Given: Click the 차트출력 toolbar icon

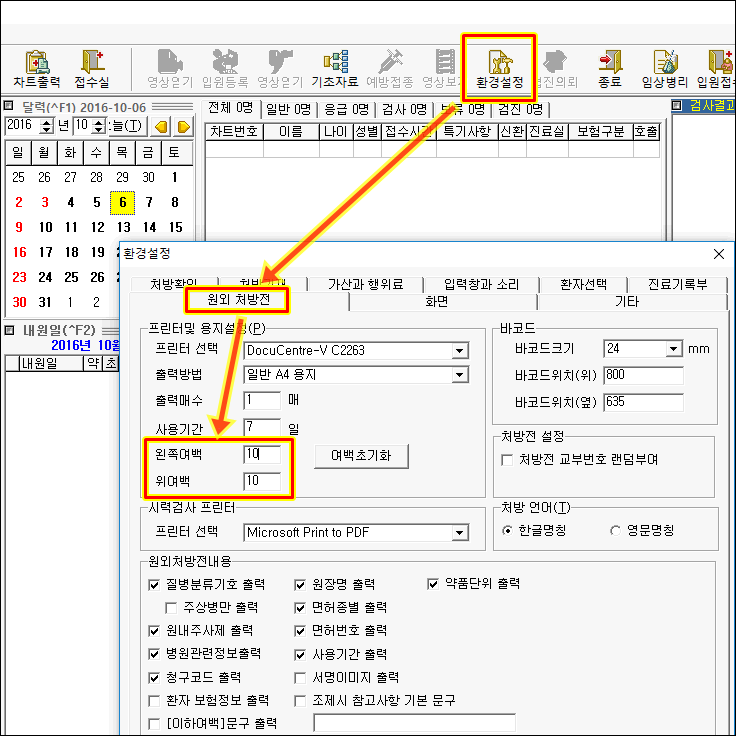Looking at the screenshot, I should pyautogui.click(x=37, y=67).
